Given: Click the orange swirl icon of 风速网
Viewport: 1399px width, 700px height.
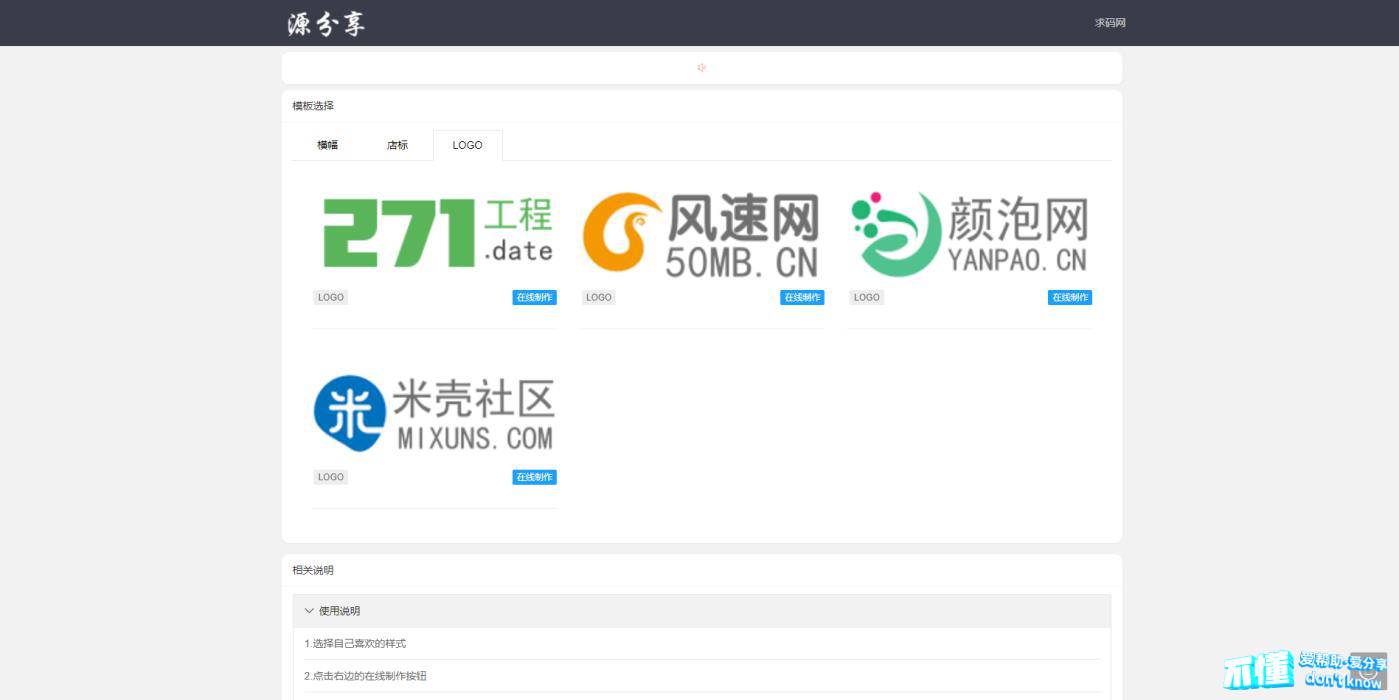Looking at the screenshot, I should (622, 233).
